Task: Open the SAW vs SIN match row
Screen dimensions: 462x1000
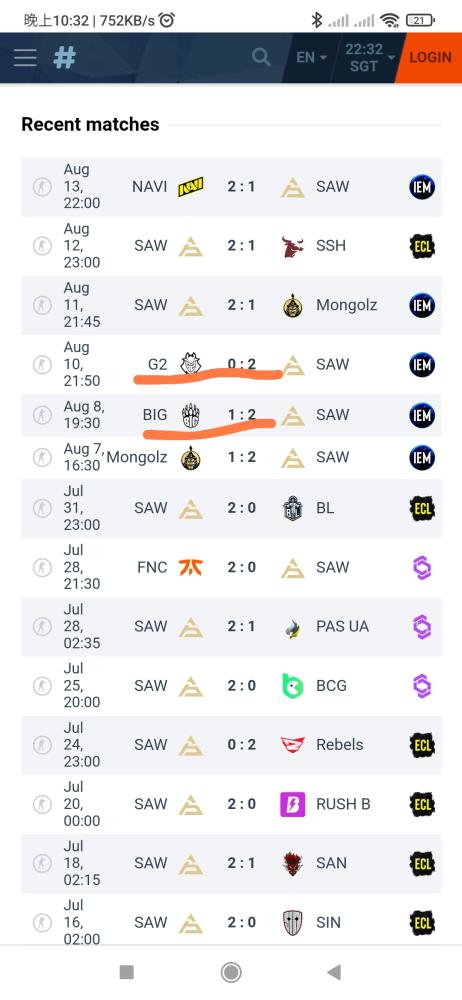Action: point(231,921)
